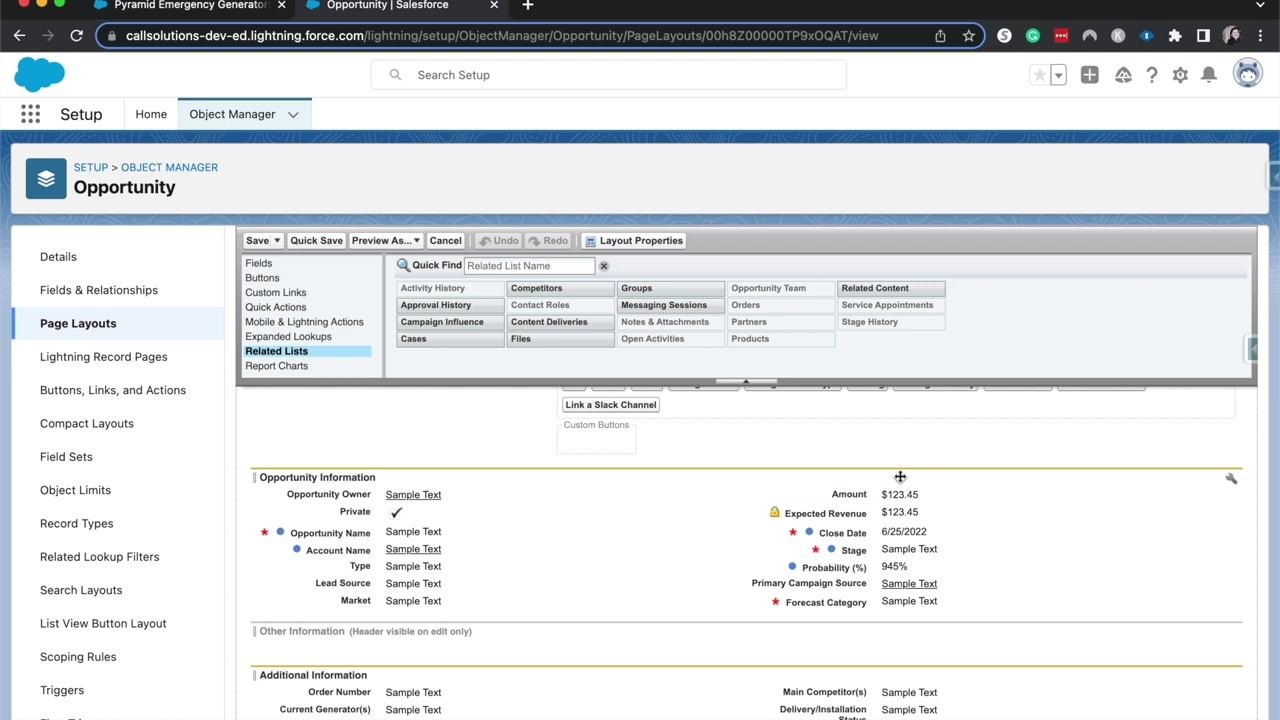Follow the OBJECT MANAGER breadcrumb link
This screenshot has width=1280, height=720.
point(169,167)
